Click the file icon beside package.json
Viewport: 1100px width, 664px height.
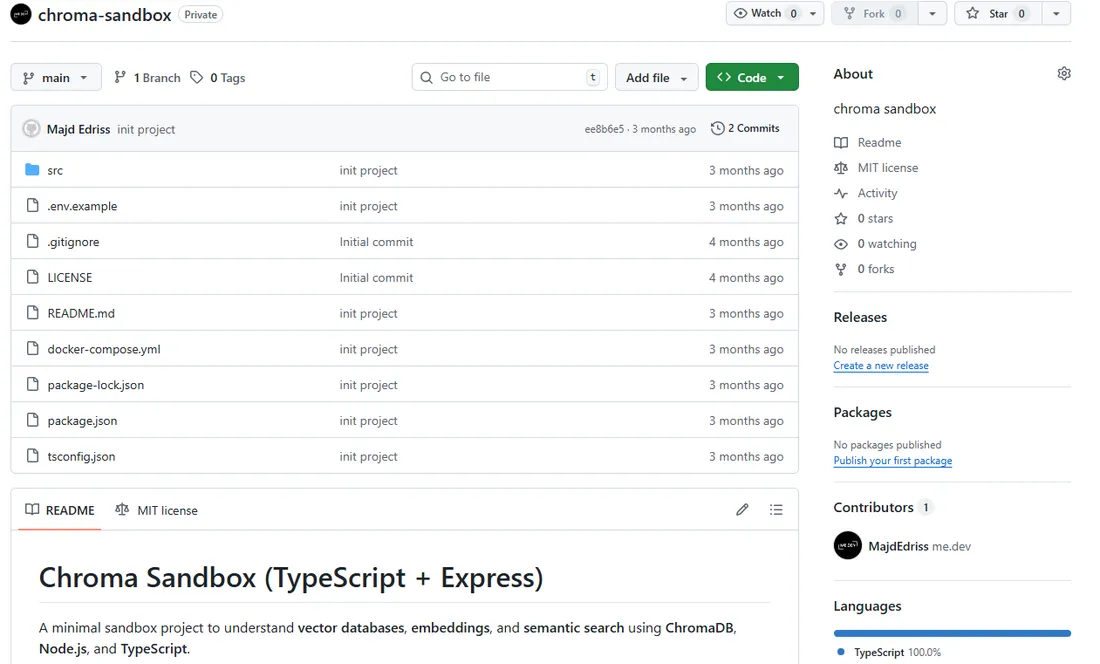click(x=32, y=420)
